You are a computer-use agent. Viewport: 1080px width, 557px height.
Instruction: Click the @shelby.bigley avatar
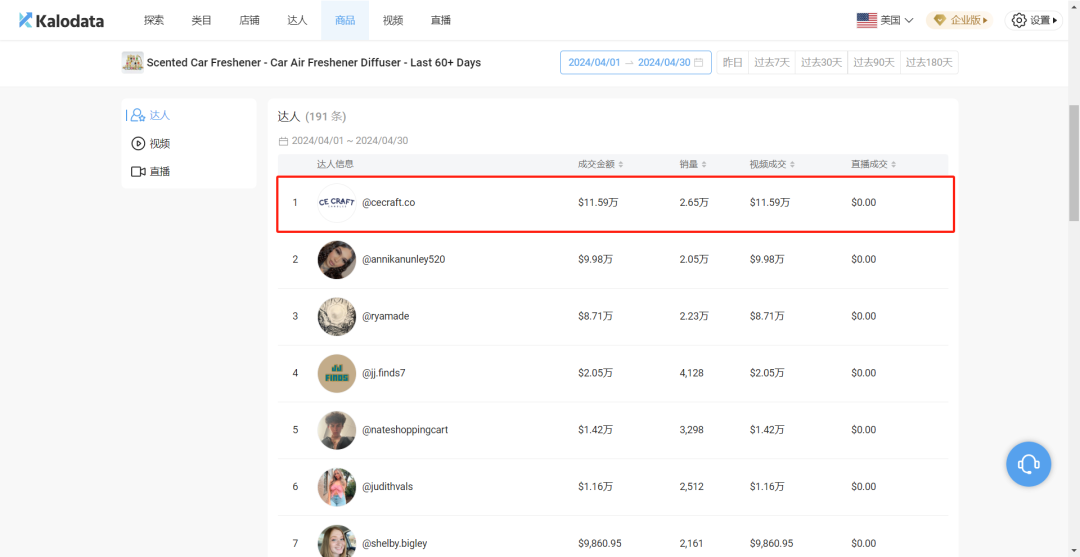click(337, 541)
